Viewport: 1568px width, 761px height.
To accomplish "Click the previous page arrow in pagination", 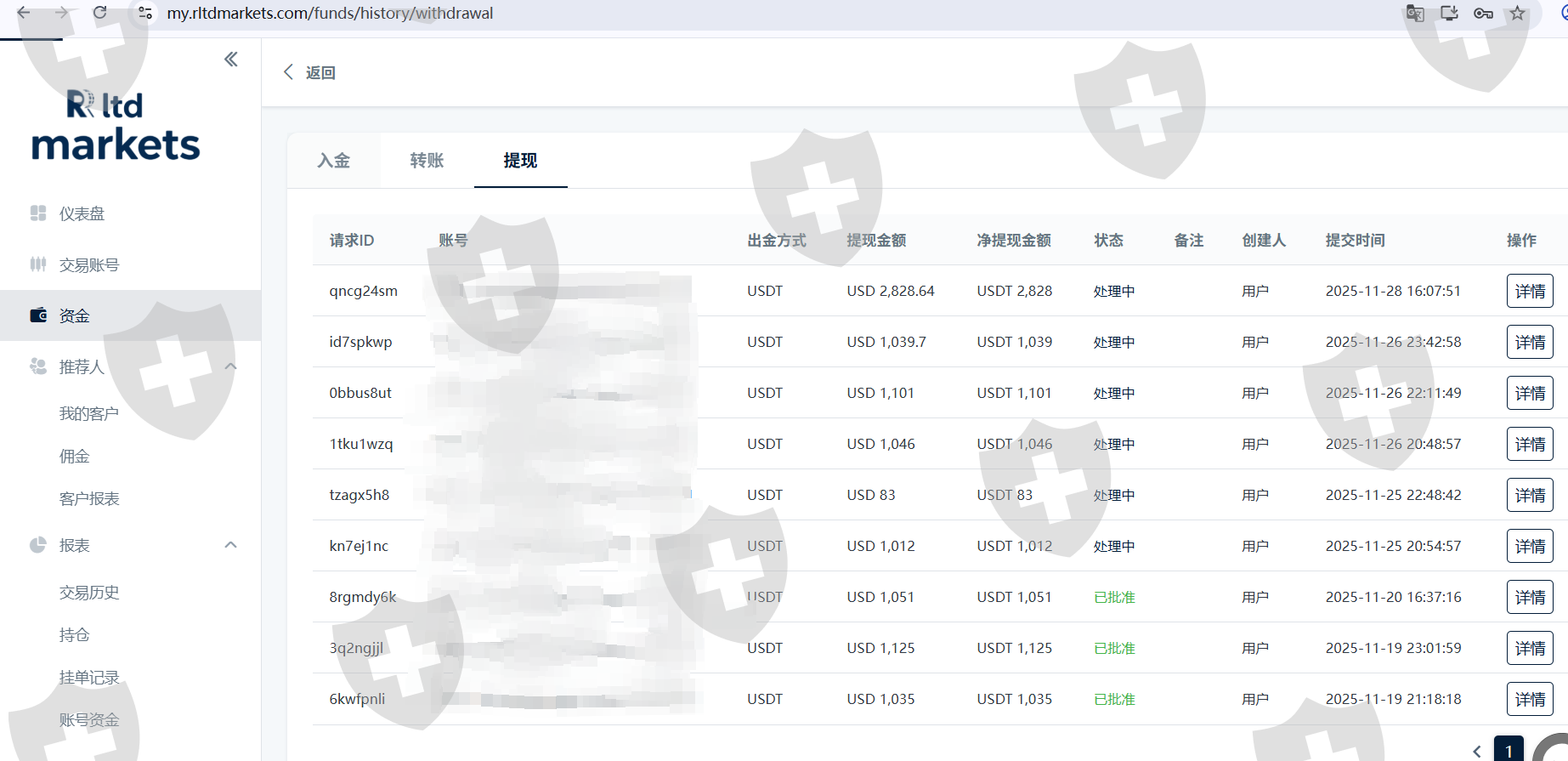I will (1477, 751).
